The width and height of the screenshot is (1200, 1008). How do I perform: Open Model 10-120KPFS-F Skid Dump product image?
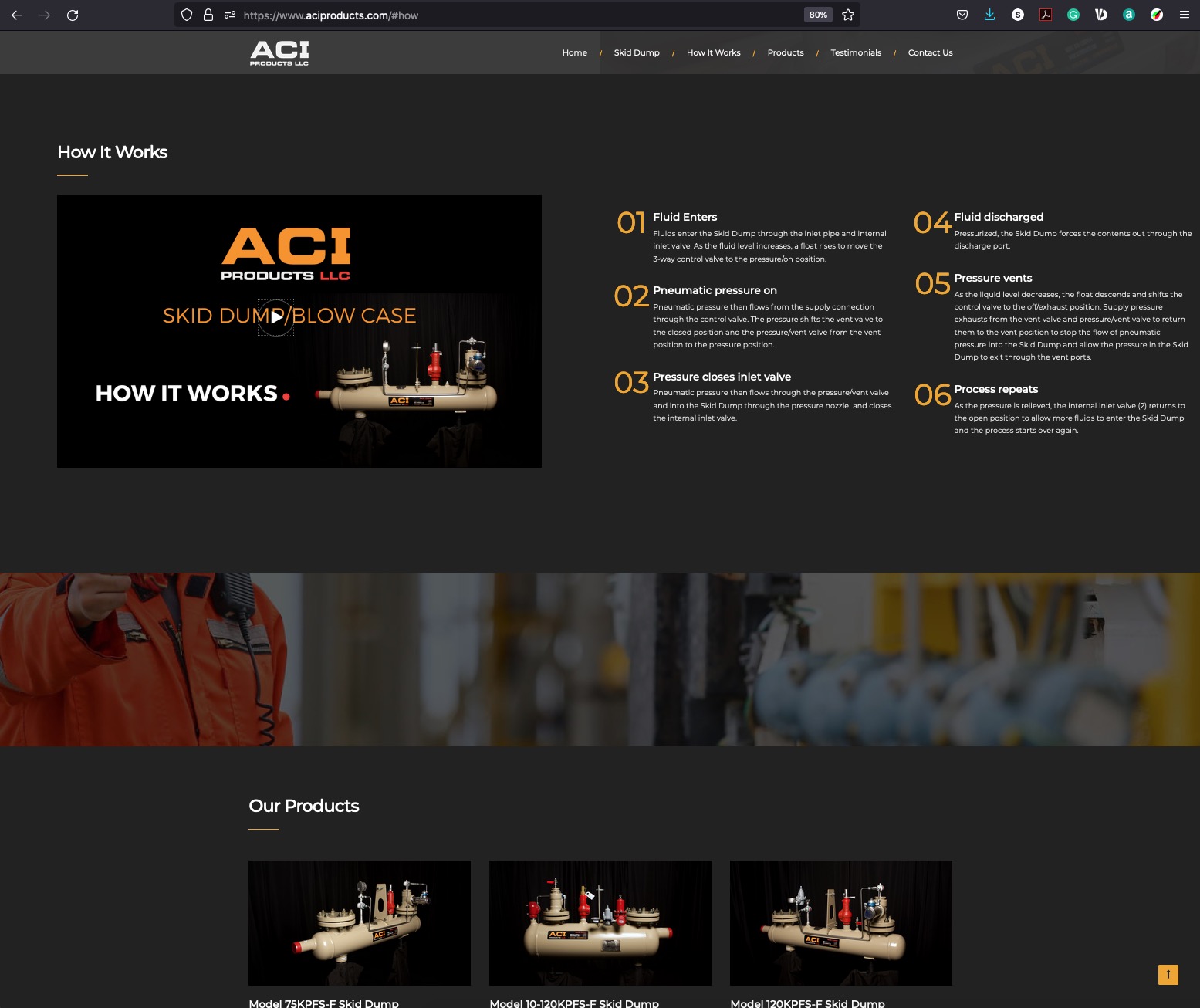pyautogui.click(x=600, y=923)
